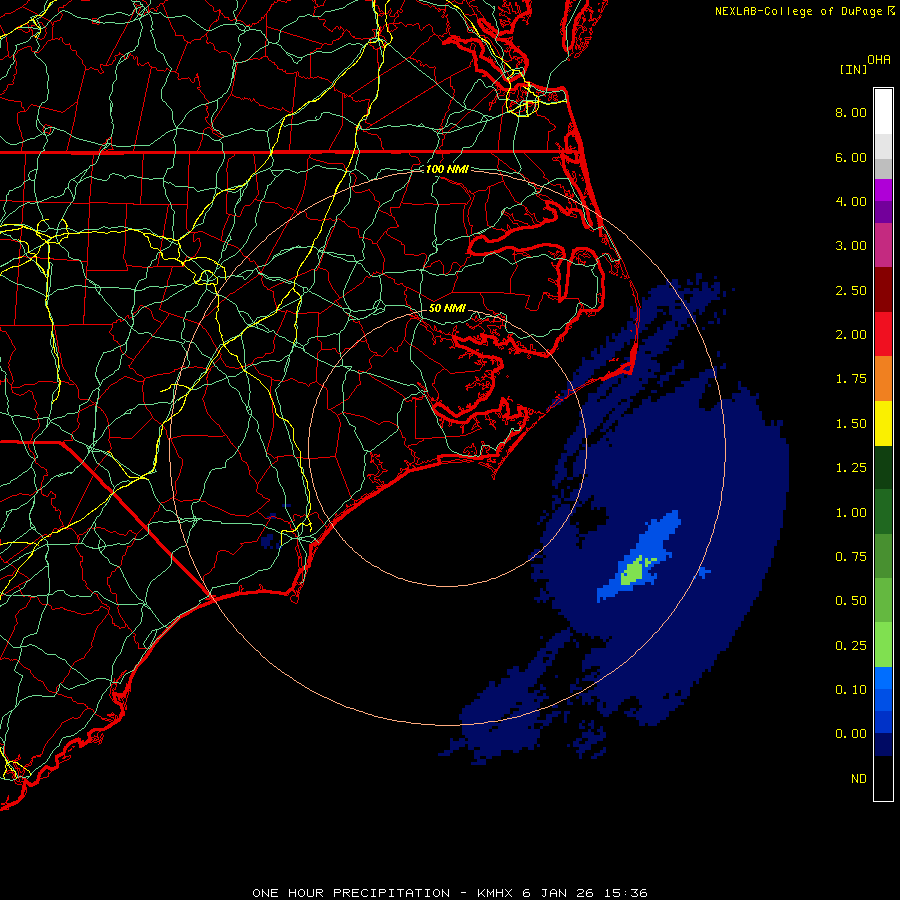Click the 0.75 legend value

pyautogui.click(x=851, y=557)
